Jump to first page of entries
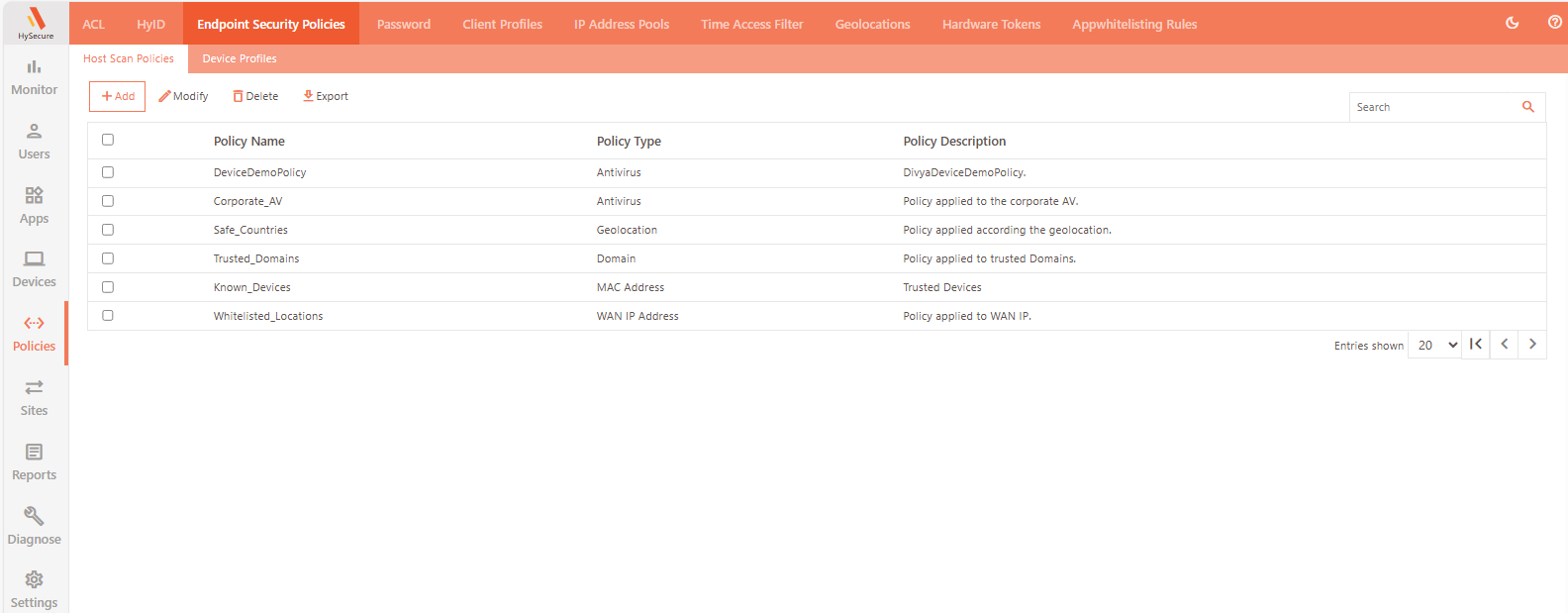The image size is (1568, 613). coord(1476,345)
